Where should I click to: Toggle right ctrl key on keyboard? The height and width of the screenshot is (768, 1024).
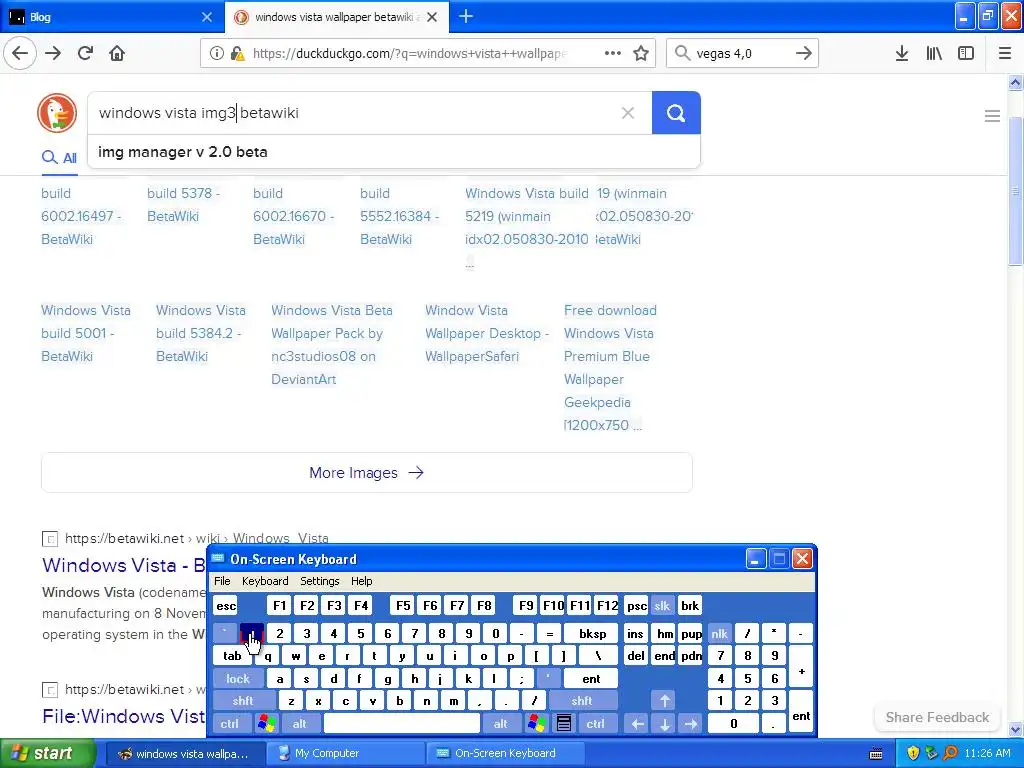pos(595,724)
